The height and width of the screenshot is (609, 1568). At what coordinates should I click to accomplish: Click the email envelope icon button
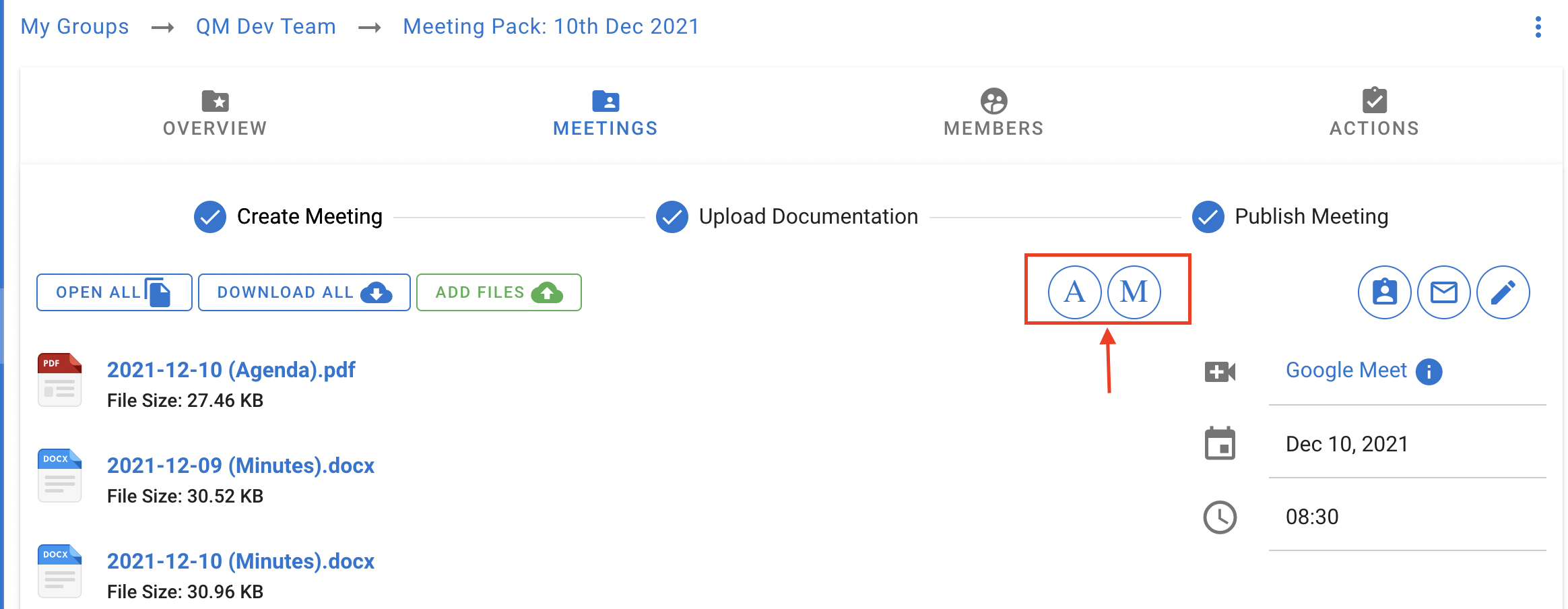(x=1443, y=292)
